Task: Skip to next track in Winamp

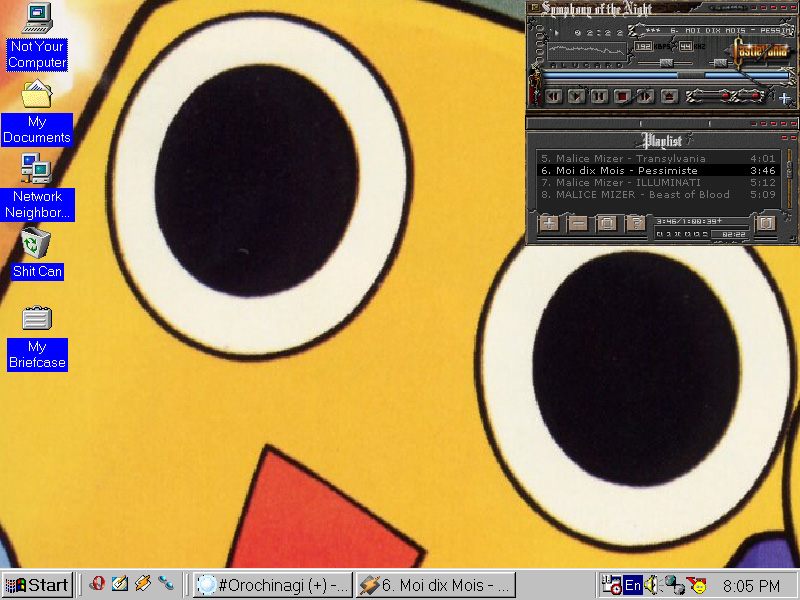Action: (646, 96)
